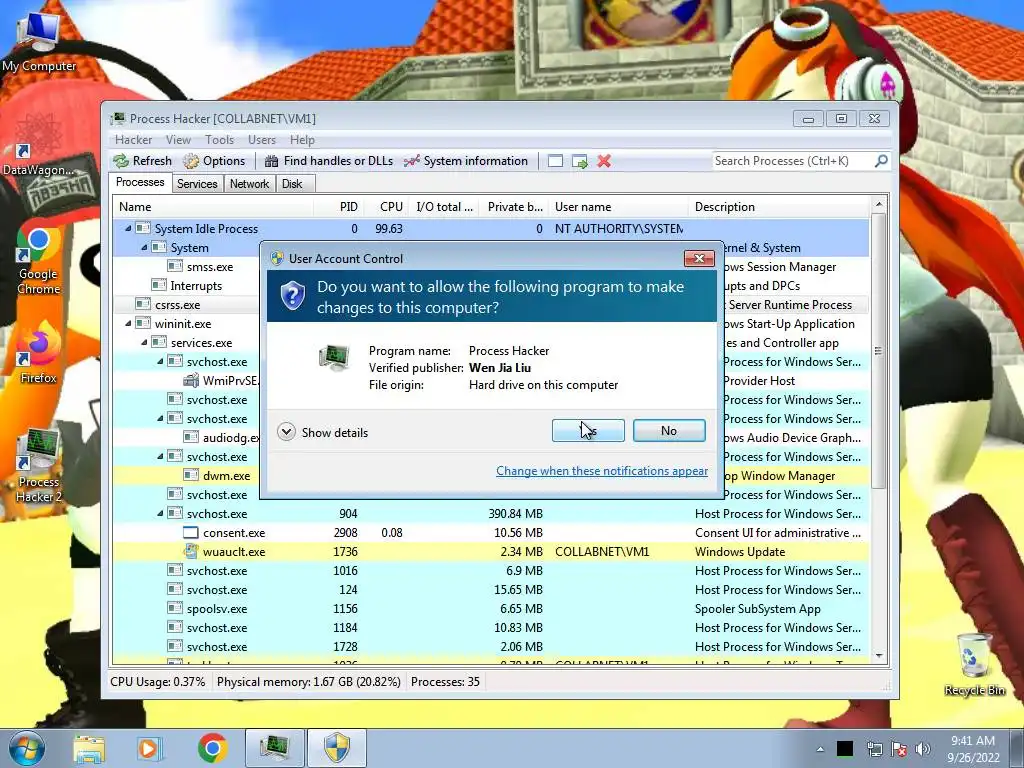Screen dimensions: 1024x768
Task: Sort by Private bytes column header
Action: (513, 207)
